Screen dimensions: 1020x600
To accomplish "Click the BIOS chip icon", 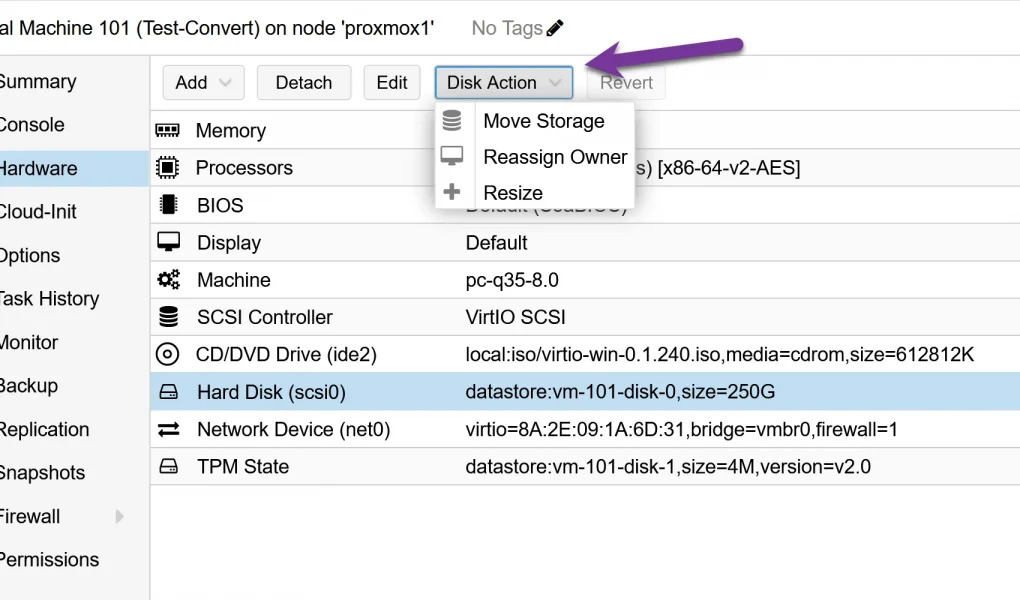I will [168, 205].
